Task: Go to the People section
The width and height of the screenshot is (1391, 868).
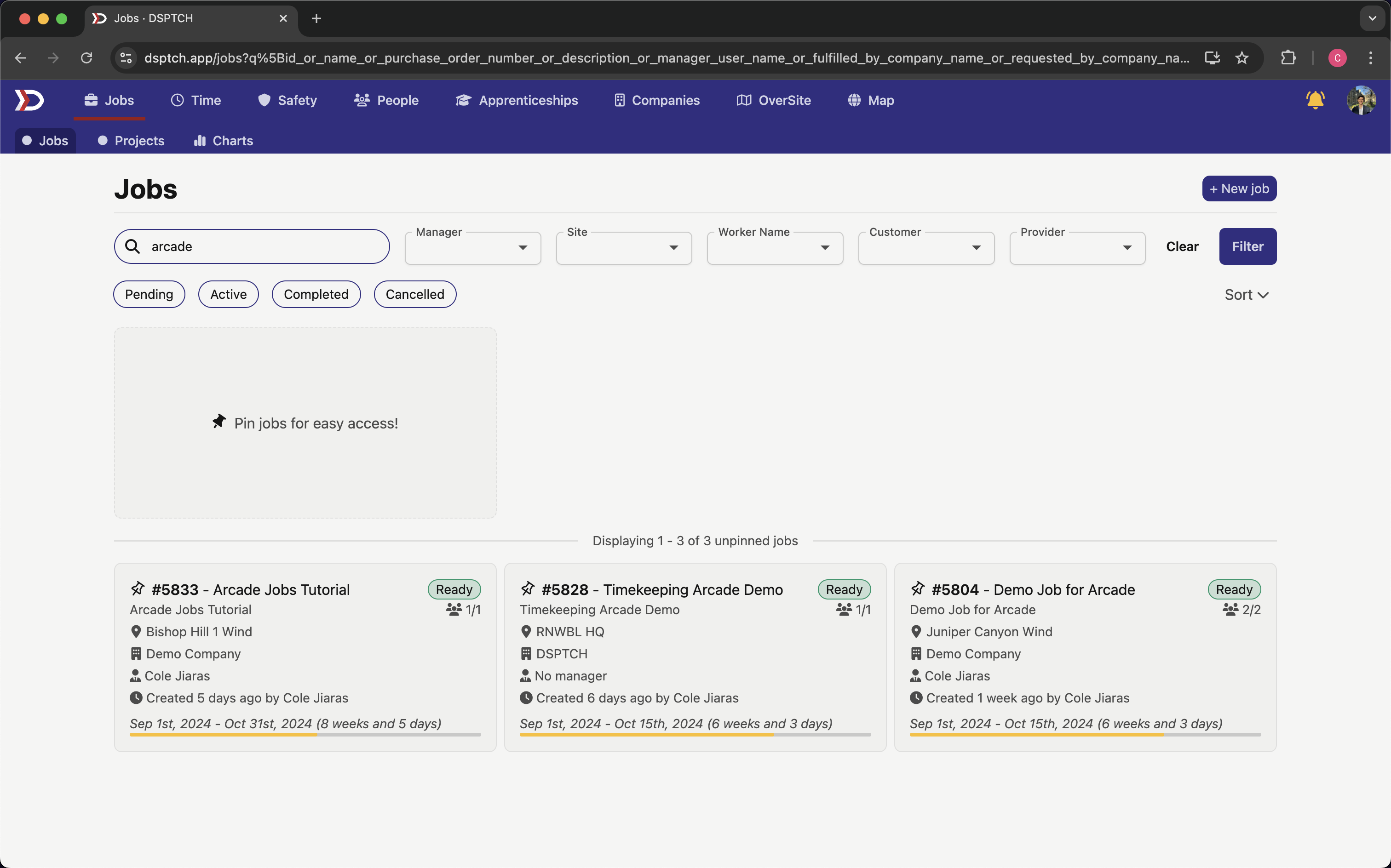Action: tap(386, 101)
